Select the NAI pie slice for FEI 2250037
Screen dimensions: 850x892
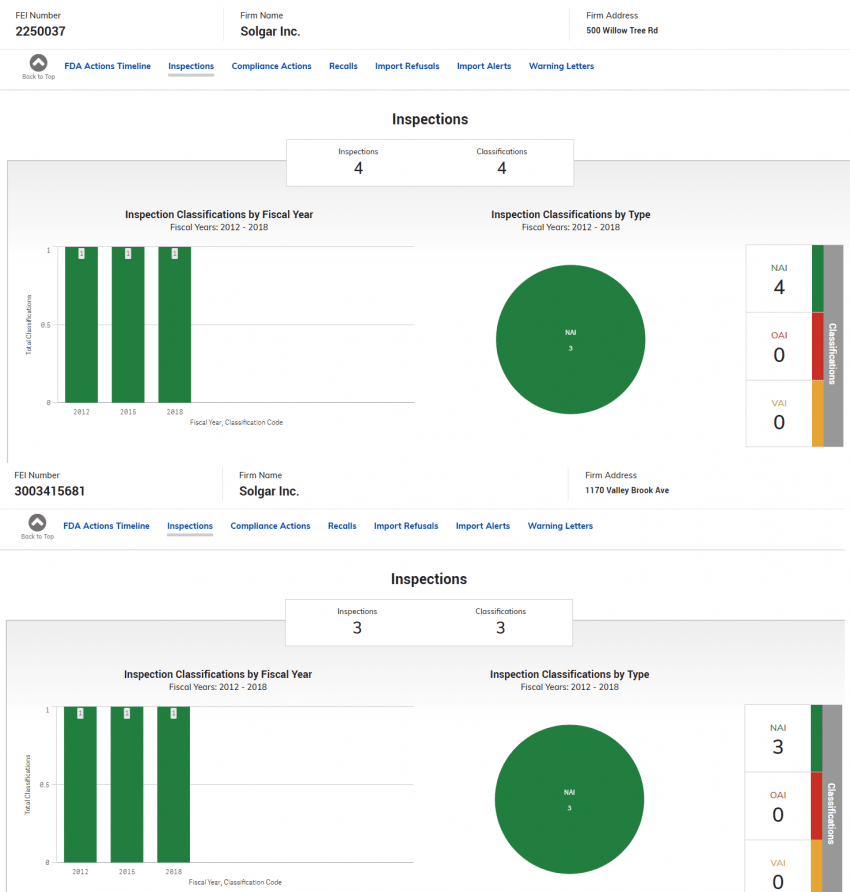571,340
